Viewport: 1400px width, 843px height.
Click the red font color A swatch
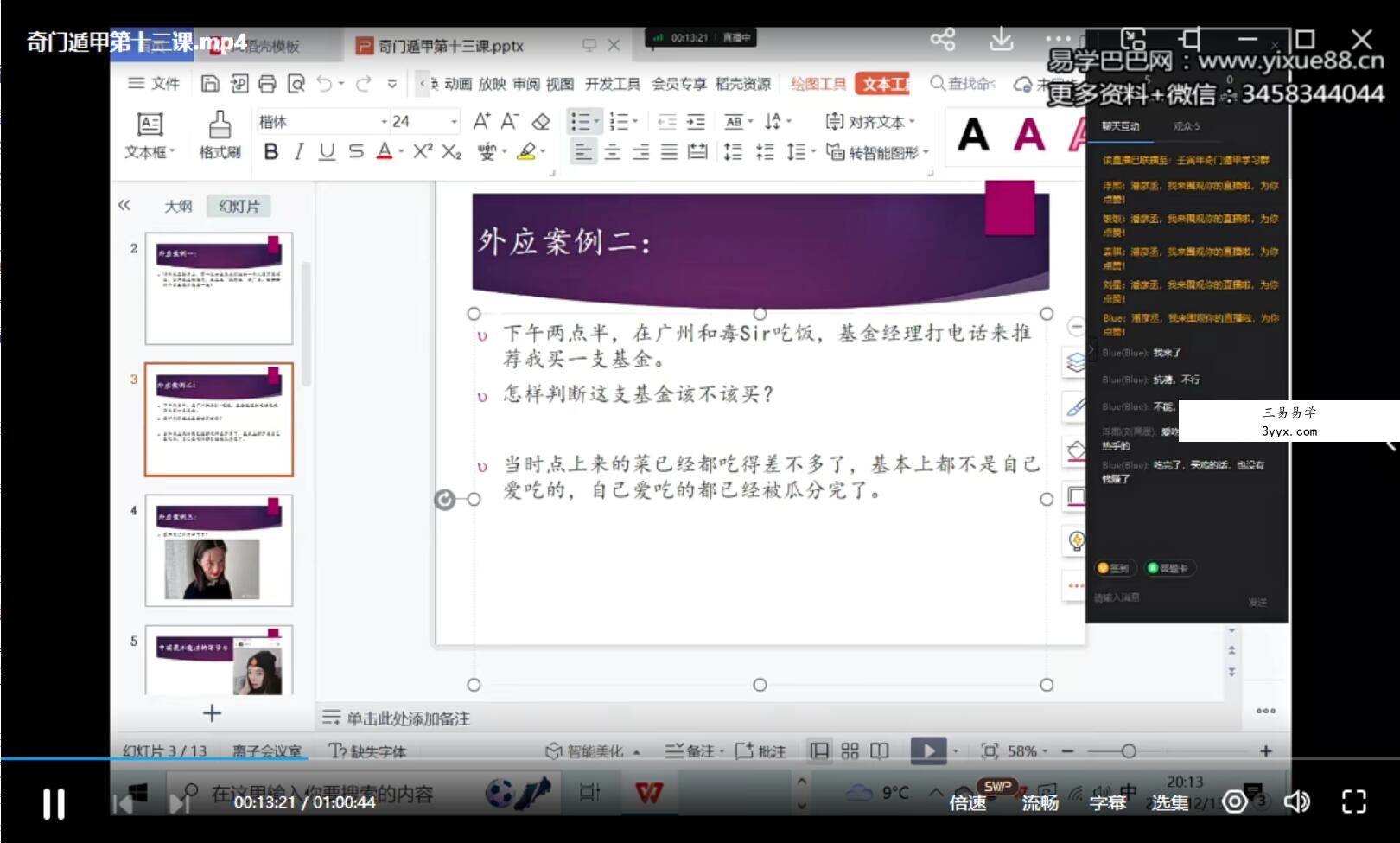click(385, 152)
